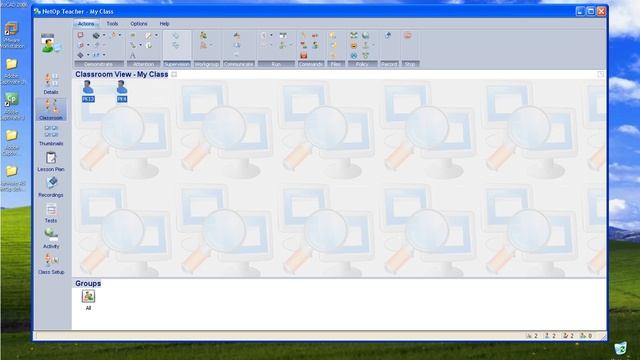
Task: Click the Supervision group label
Action: point(177,64)
